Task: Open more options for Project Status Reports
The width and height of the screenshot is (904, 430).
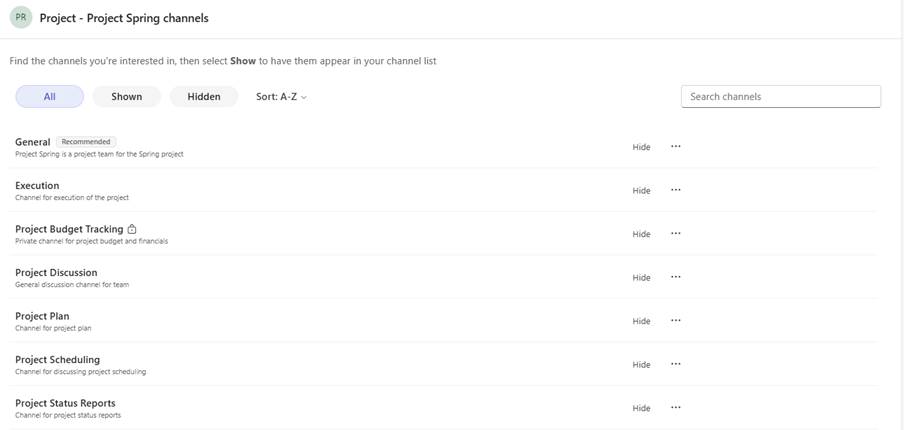Action: pos(676,408)
